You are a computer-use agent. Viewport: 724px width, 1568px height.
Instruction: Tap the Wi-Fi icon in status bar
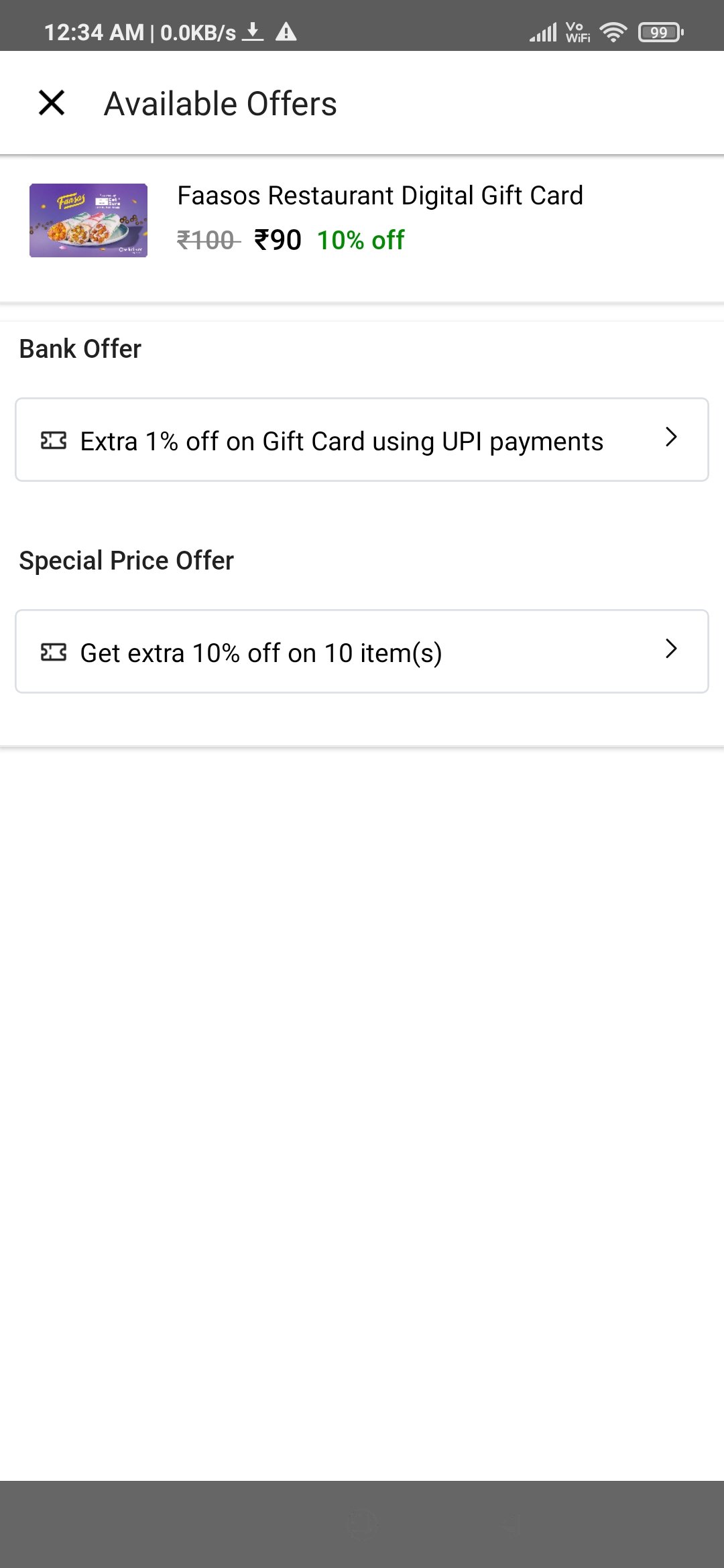613,31
